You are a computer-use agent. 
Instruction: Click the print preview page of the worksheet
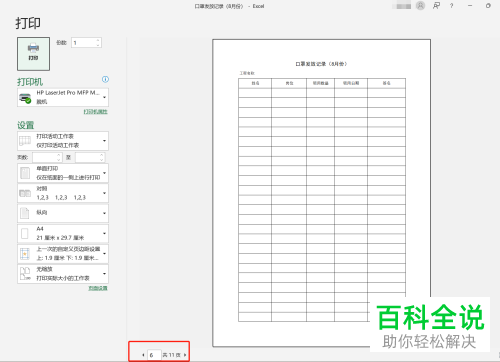(x=321, y=193)
